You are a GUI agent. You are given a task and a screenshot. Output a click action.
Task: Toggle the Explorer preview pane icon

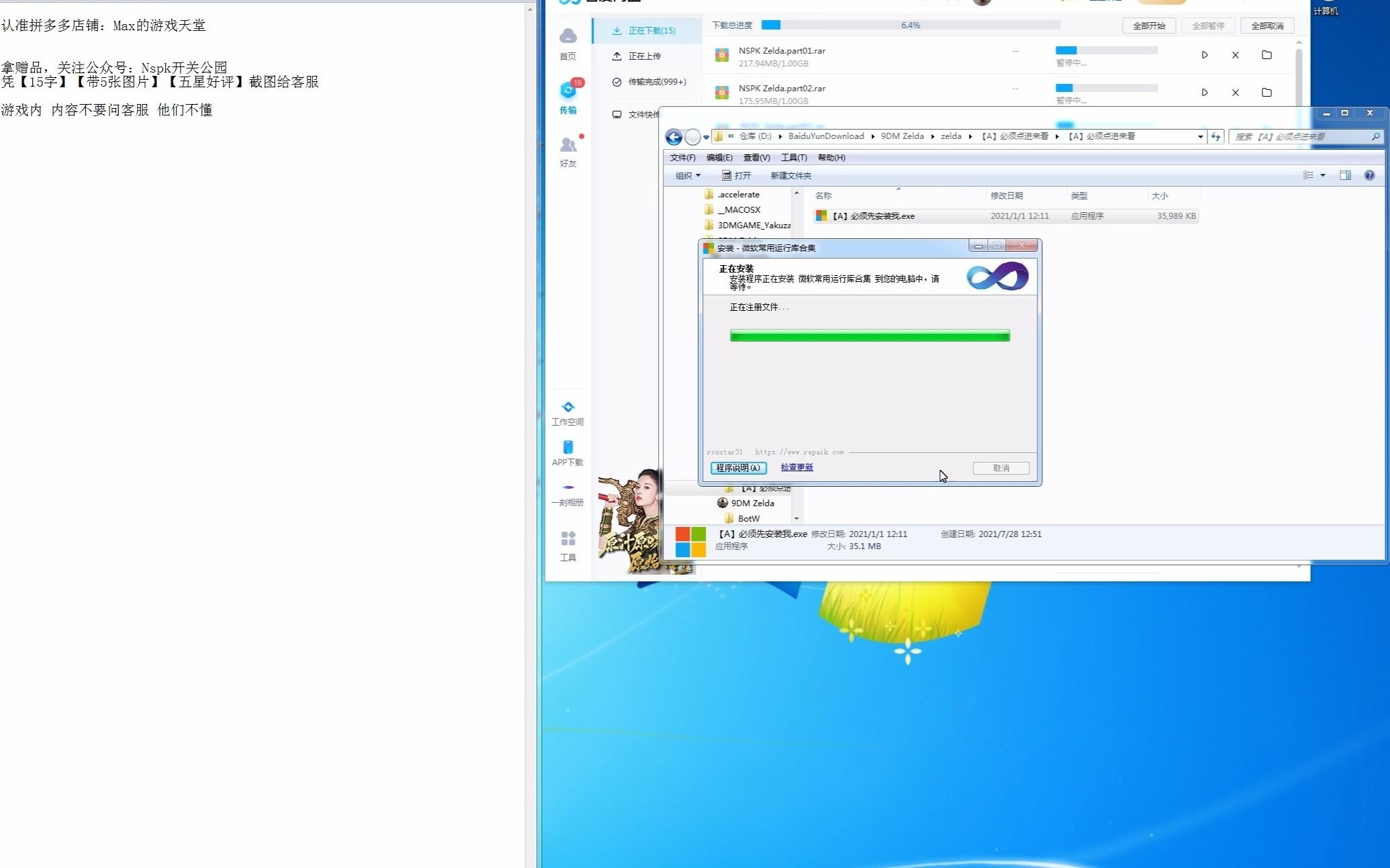click(1345, 175)
